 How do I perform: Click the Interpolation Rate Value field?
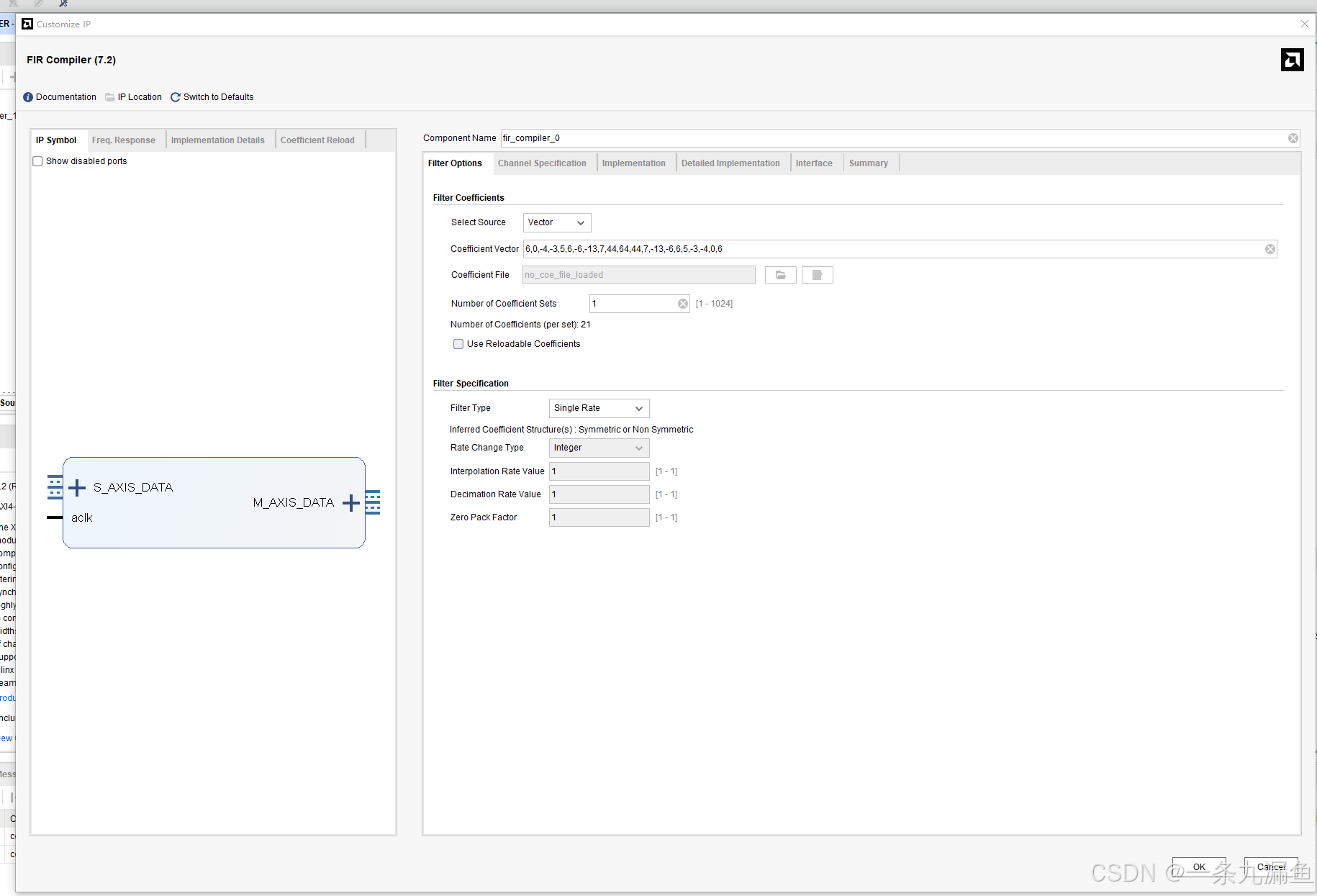pyautogui.click(x=599, y=471)
